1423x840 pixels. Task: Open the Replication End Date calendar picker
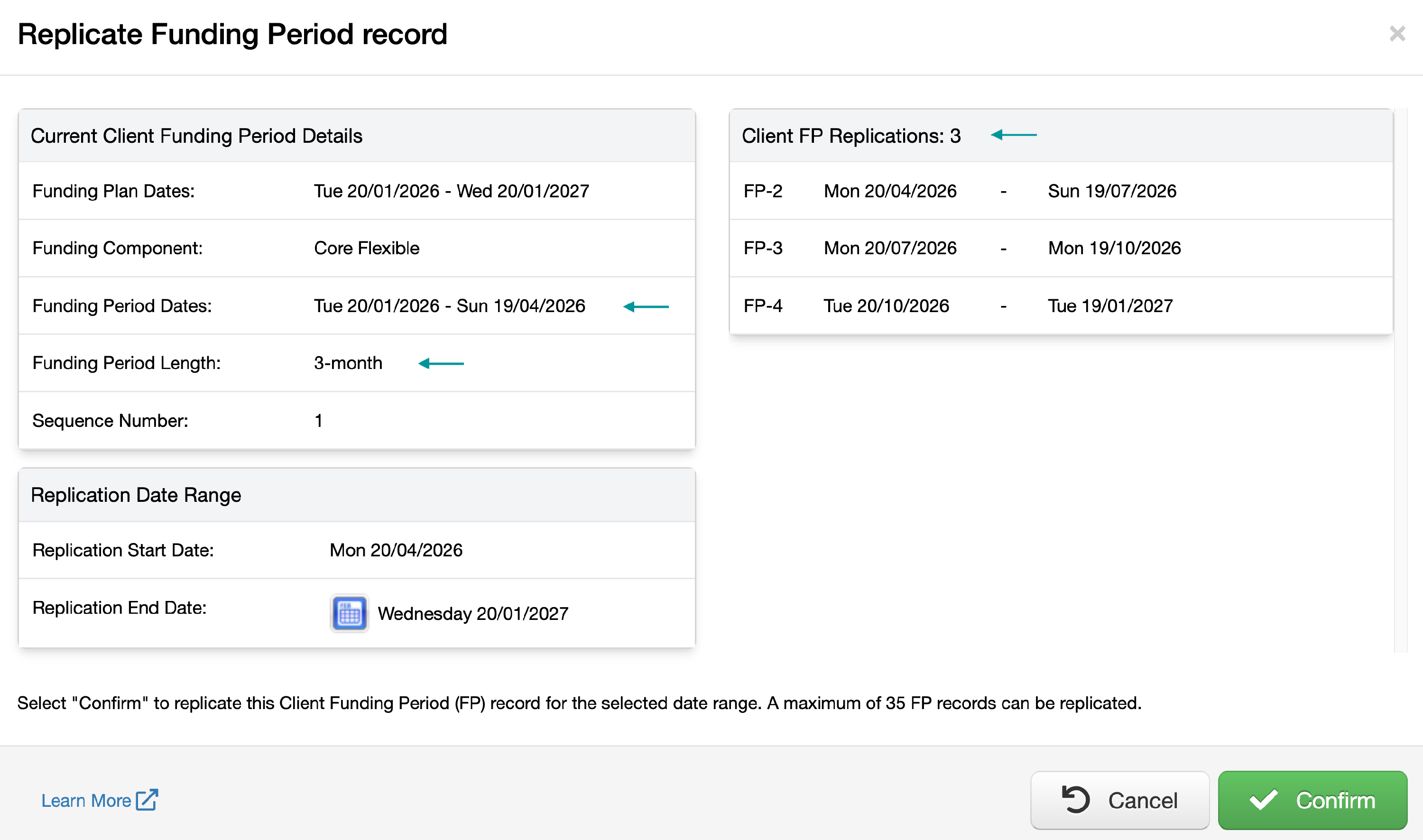(x=349, y=613)
